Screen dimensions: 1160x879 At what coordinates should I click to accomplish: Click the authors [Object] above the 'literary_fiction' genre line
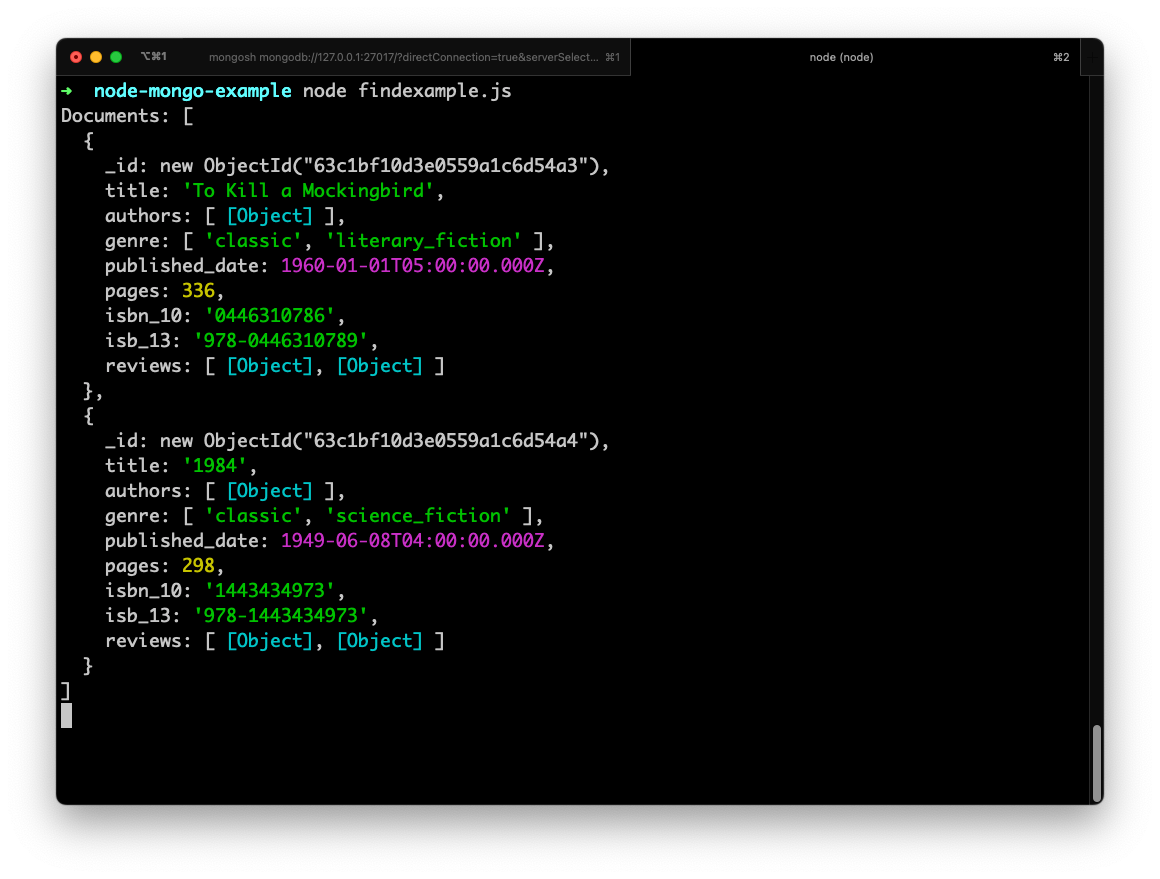[270, 216]
